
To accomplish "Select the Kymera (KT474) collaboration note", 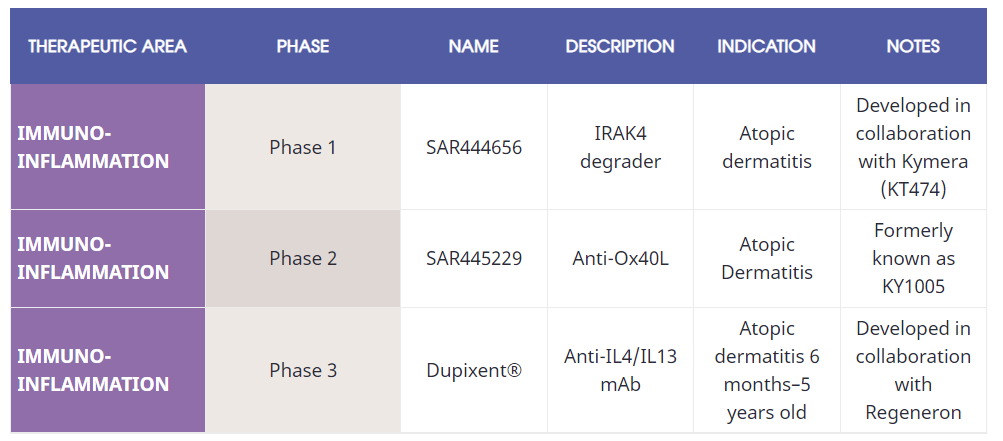I will [913, 147].
